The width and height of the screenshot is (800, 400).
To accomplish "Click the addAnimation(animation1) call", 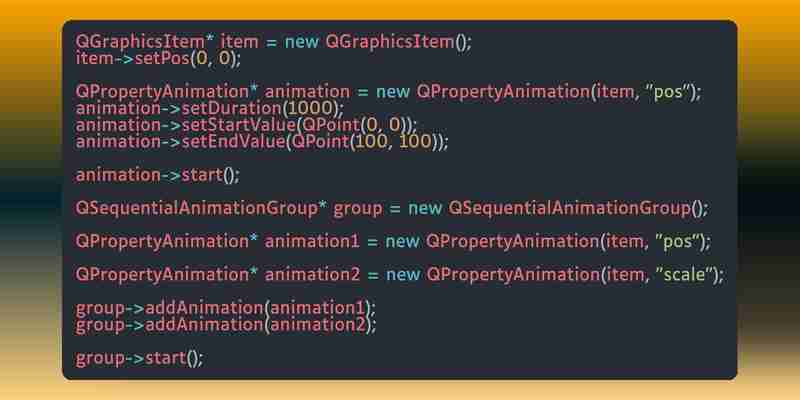I will 260,308.
